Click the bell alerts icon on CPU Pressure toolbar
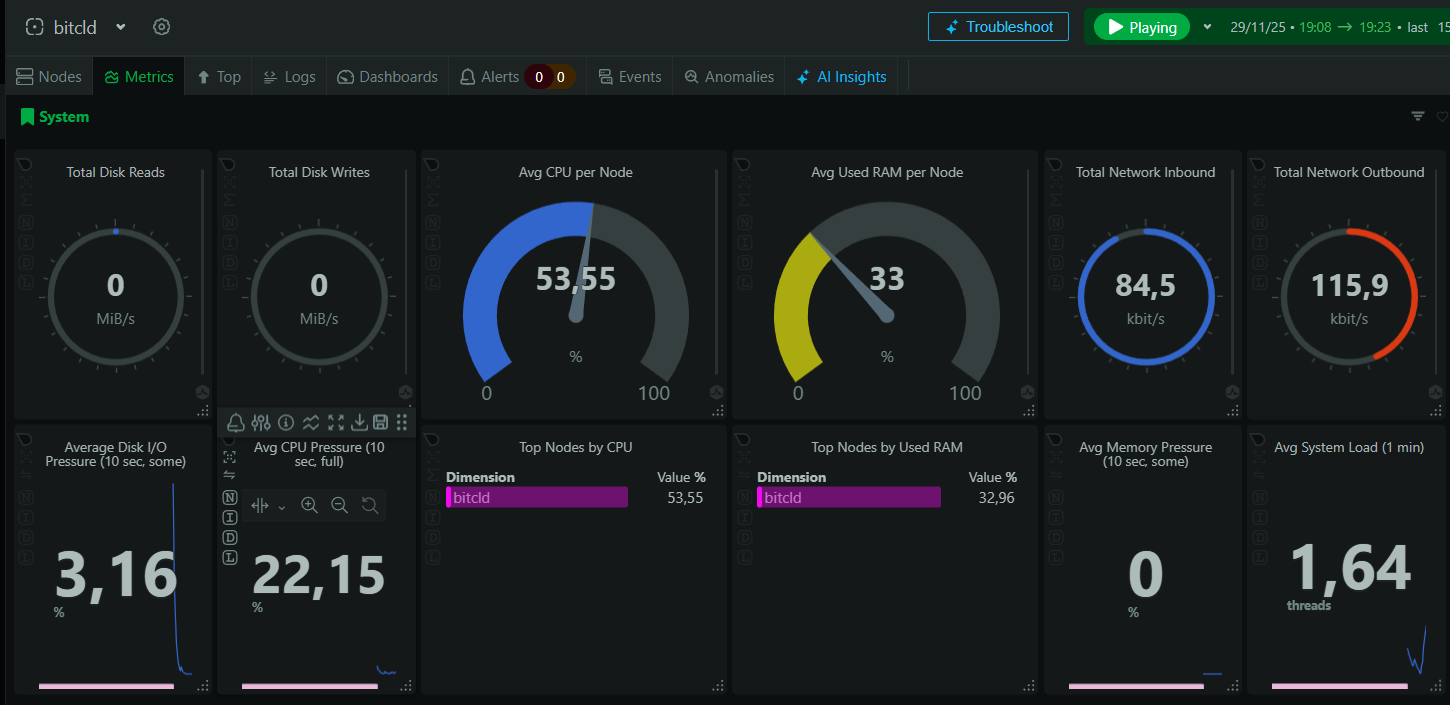This screenshot has height=705, width=1450. pos(236,422)
